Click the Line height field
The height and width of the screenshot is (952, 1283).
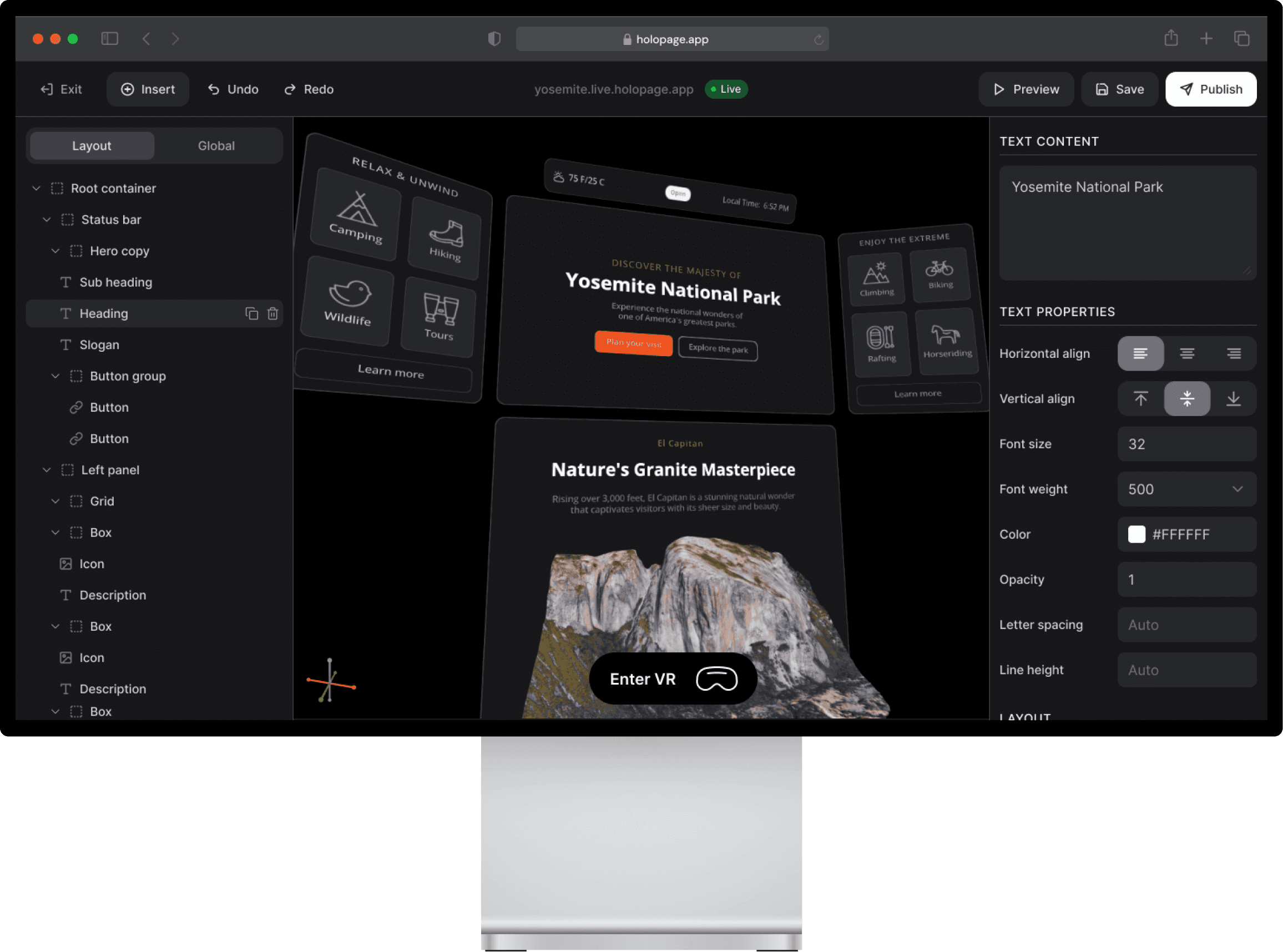click(1187, 670)
